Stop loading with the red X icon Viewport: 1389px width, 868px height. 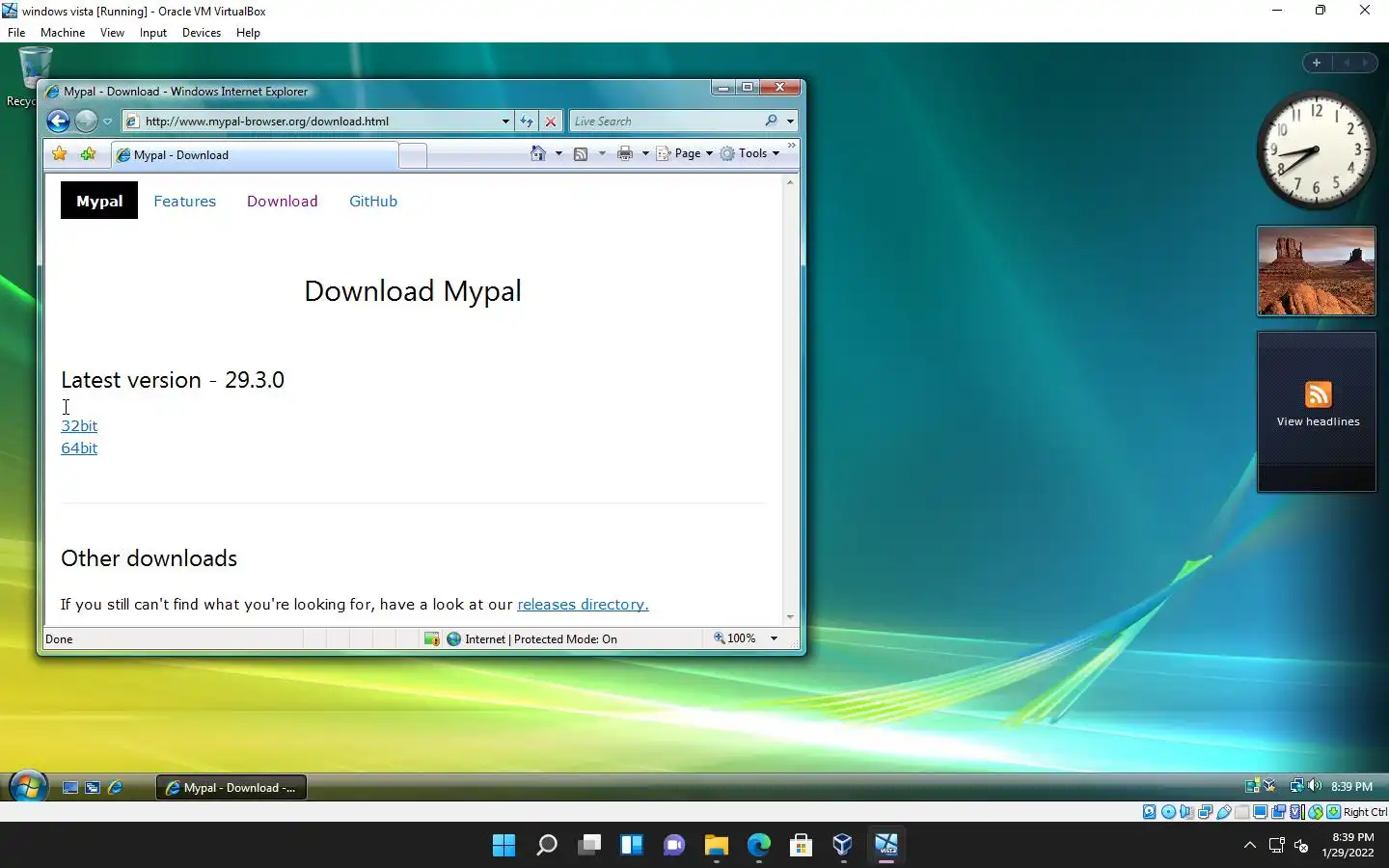[x=551, y=121]
